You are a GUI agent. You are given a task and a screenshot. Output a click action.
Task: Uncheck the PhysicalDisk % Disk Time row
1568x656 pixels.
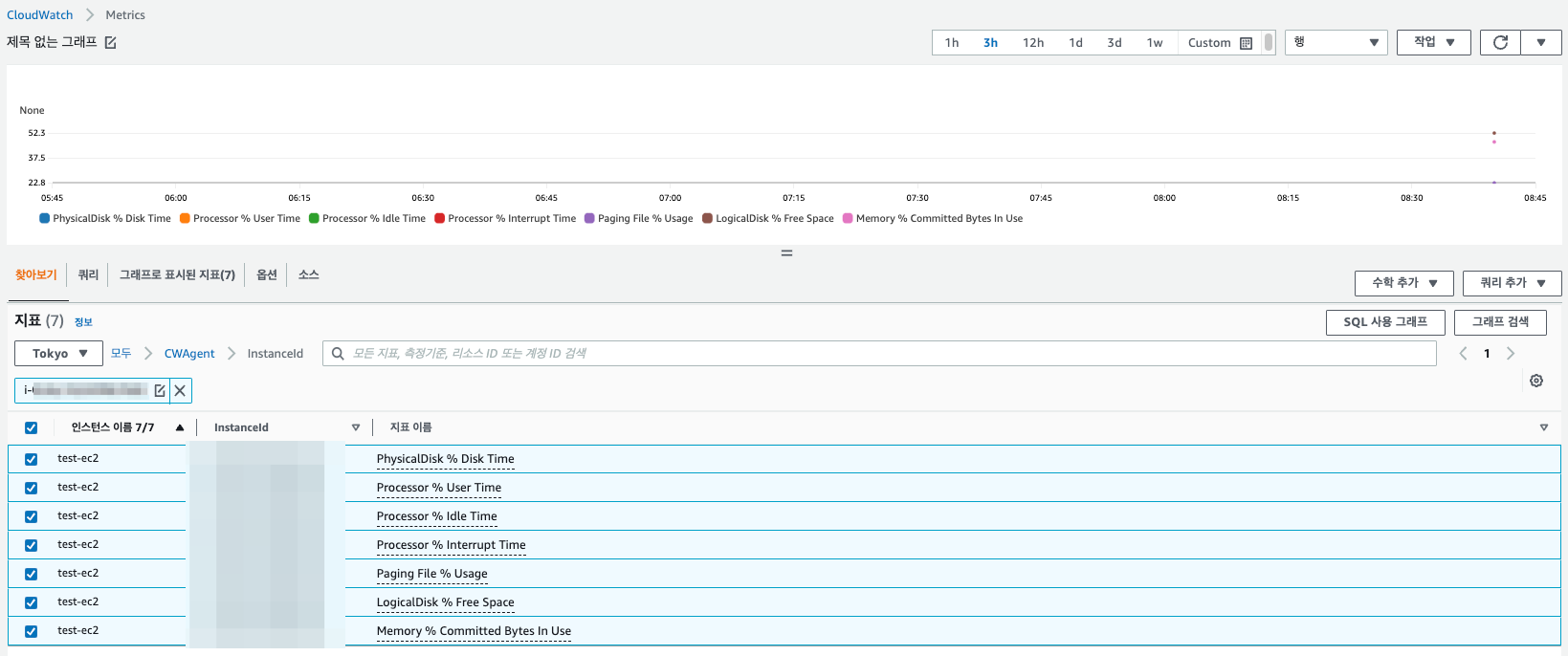point(32,459)
